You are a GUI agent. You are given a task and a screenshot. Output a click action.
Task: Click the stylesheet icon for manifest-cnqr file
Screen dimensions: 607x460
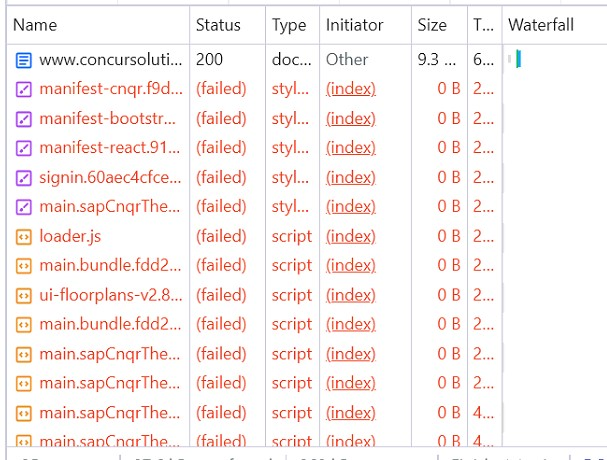pos(23,89)
